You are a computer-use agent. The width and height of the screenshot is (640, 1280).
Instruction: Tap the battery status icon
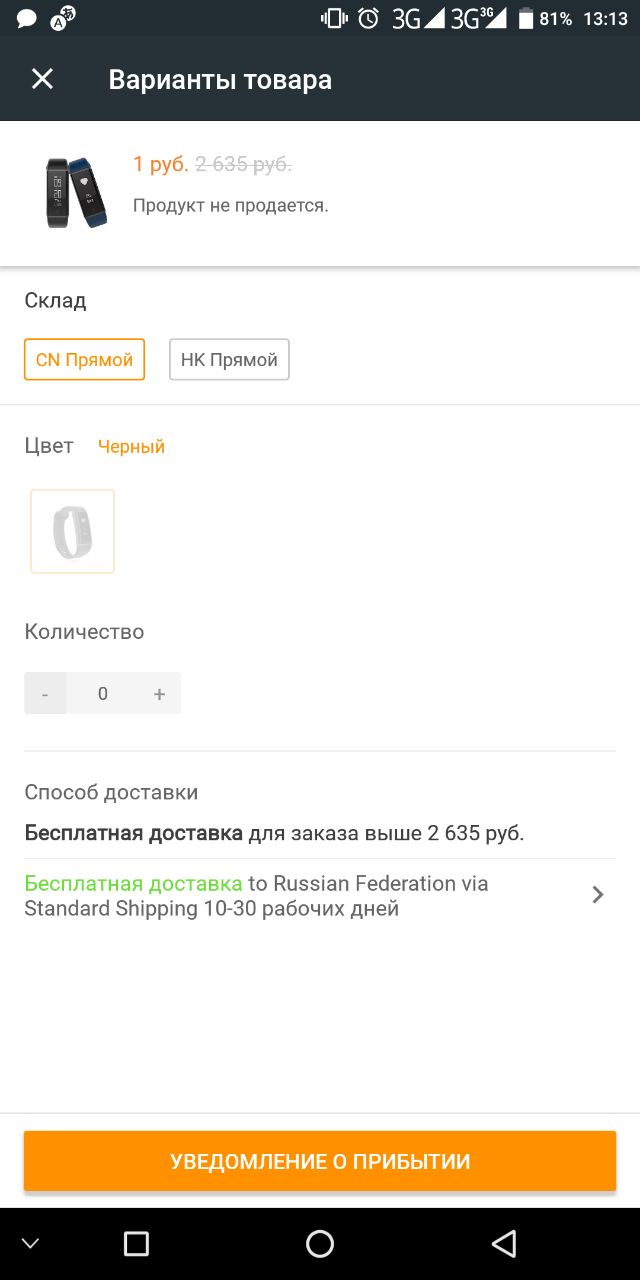point(526,19)
